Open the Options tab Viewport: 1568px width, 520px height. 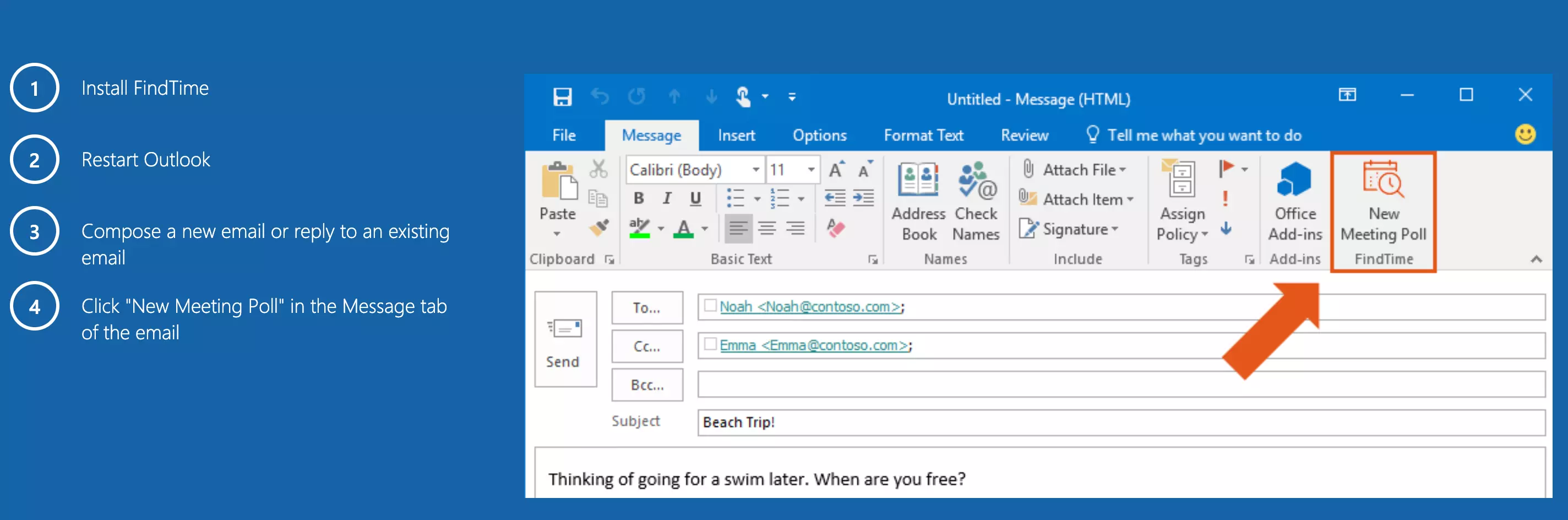click(x=819, y=135)
